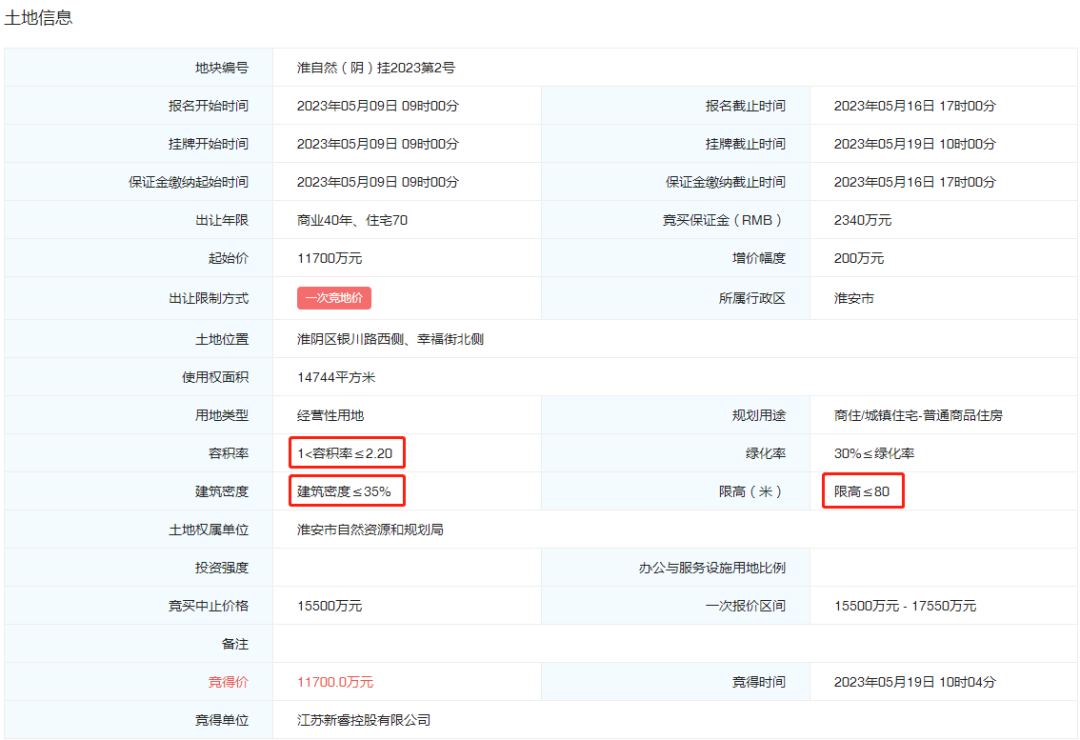The image size is (1080, 740).
Task: Click the red-boxed 1<容积率≤2.20 value
Action: pos(347,454)
